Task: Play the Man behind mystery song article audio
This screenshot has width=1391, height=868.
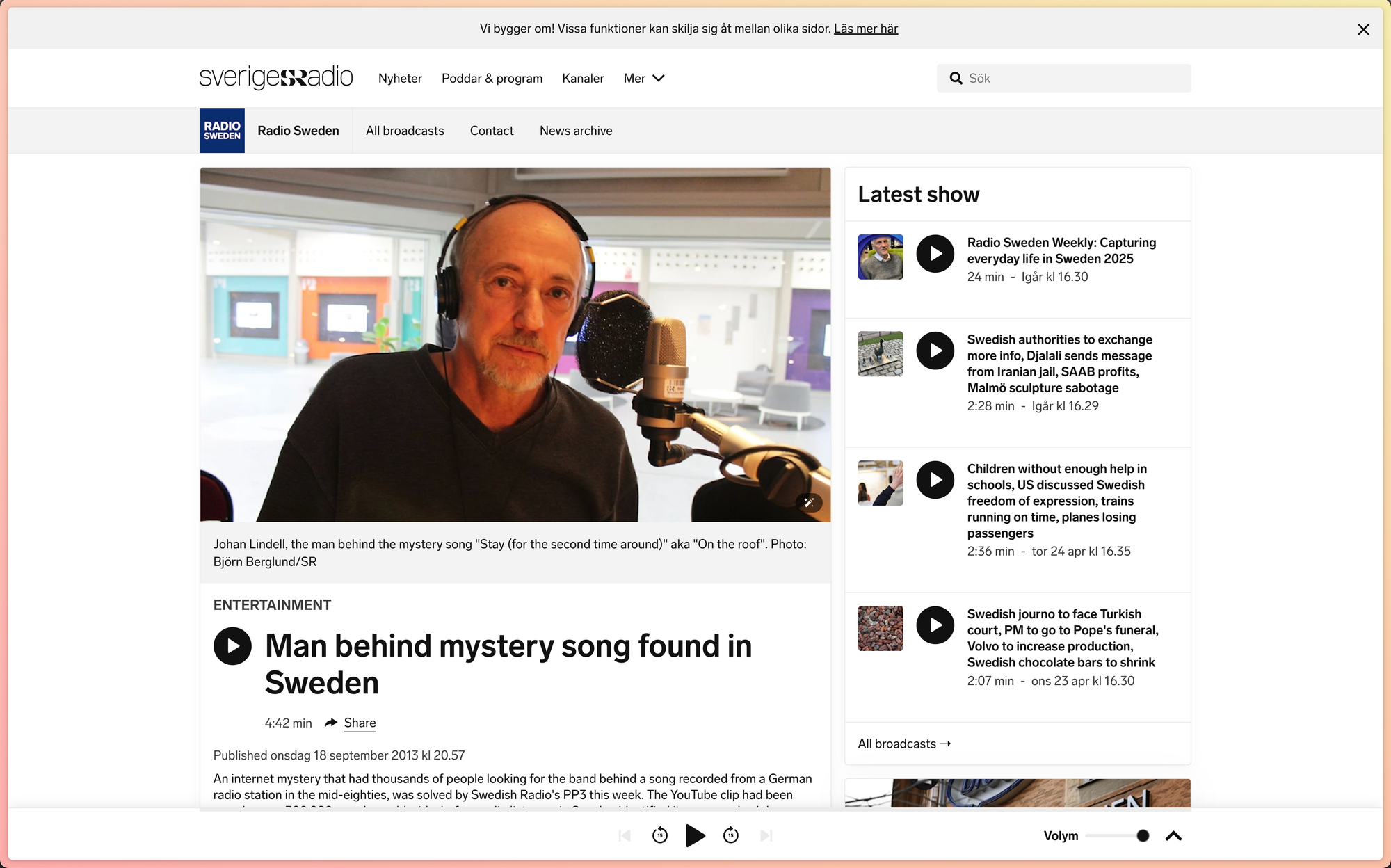Action: point(232,646)
